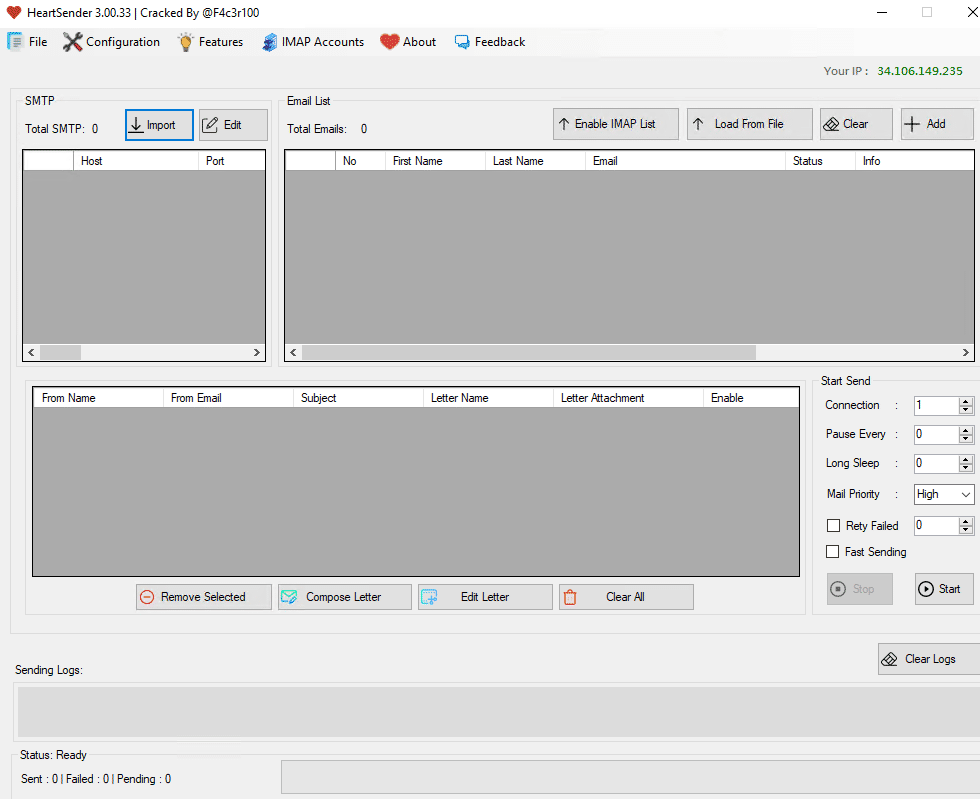Click the File document icon
The width and height of the screenshot is (980, 799).
tap(15, 42)
